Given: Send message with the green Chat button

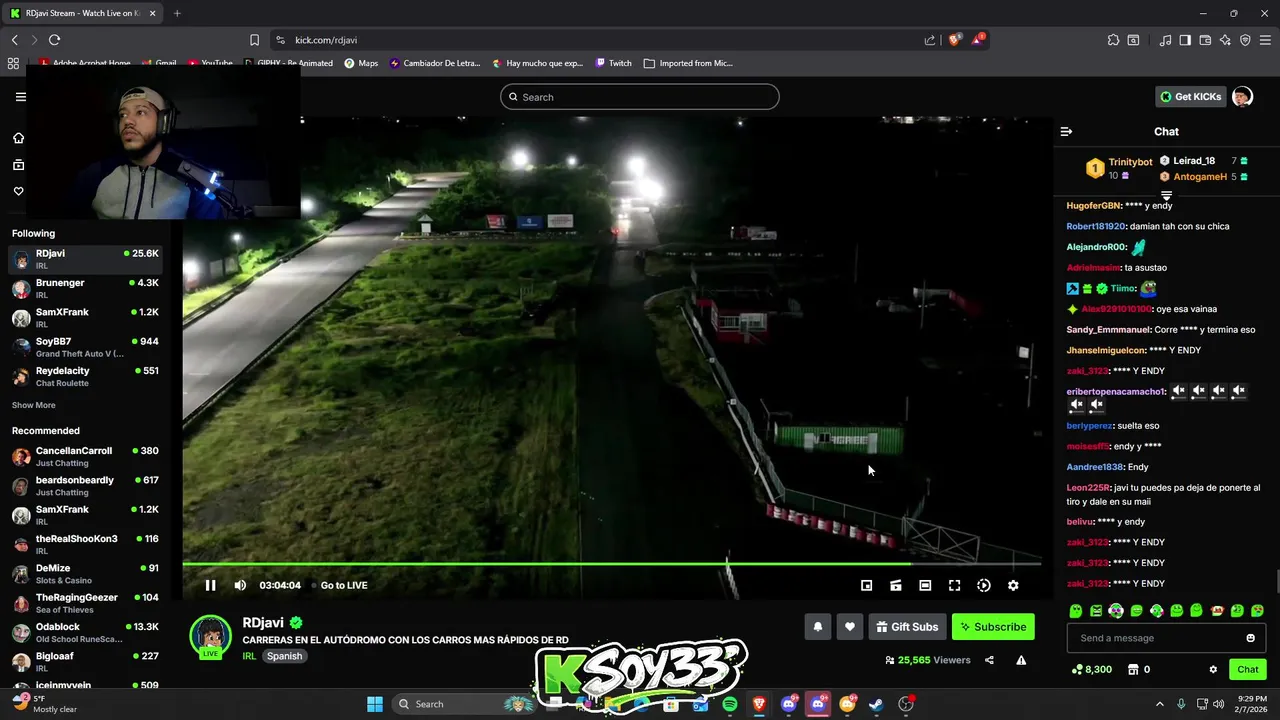Looking at the screenshot, I should [x=1248, y=669].
